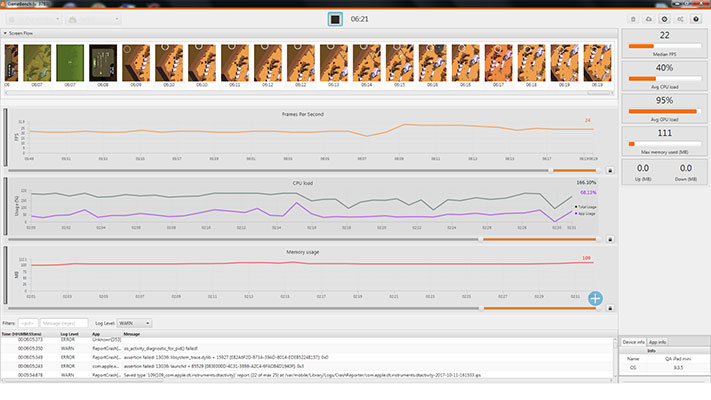Open the Log Level WARN dropdown
This screenshot has width=711, height=400.
point(134,323)
